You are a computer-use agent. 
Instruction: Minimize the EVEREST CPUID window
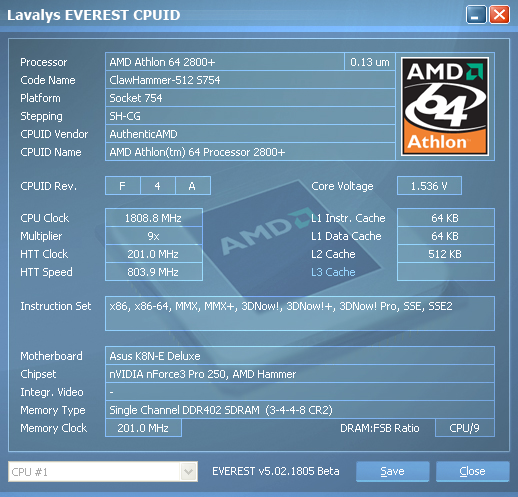click(476, 15)
